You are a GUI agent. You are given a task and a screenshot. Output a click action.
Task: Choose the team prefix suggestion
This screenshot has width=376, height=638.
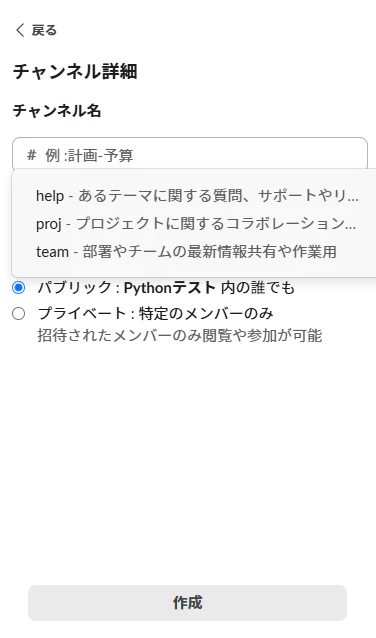tap(195, 252)
